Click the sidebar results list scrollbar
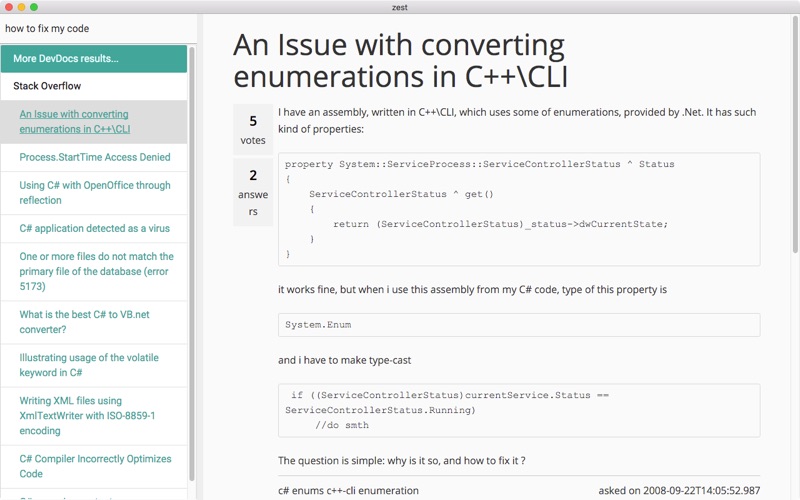 (x=192, y=263)
